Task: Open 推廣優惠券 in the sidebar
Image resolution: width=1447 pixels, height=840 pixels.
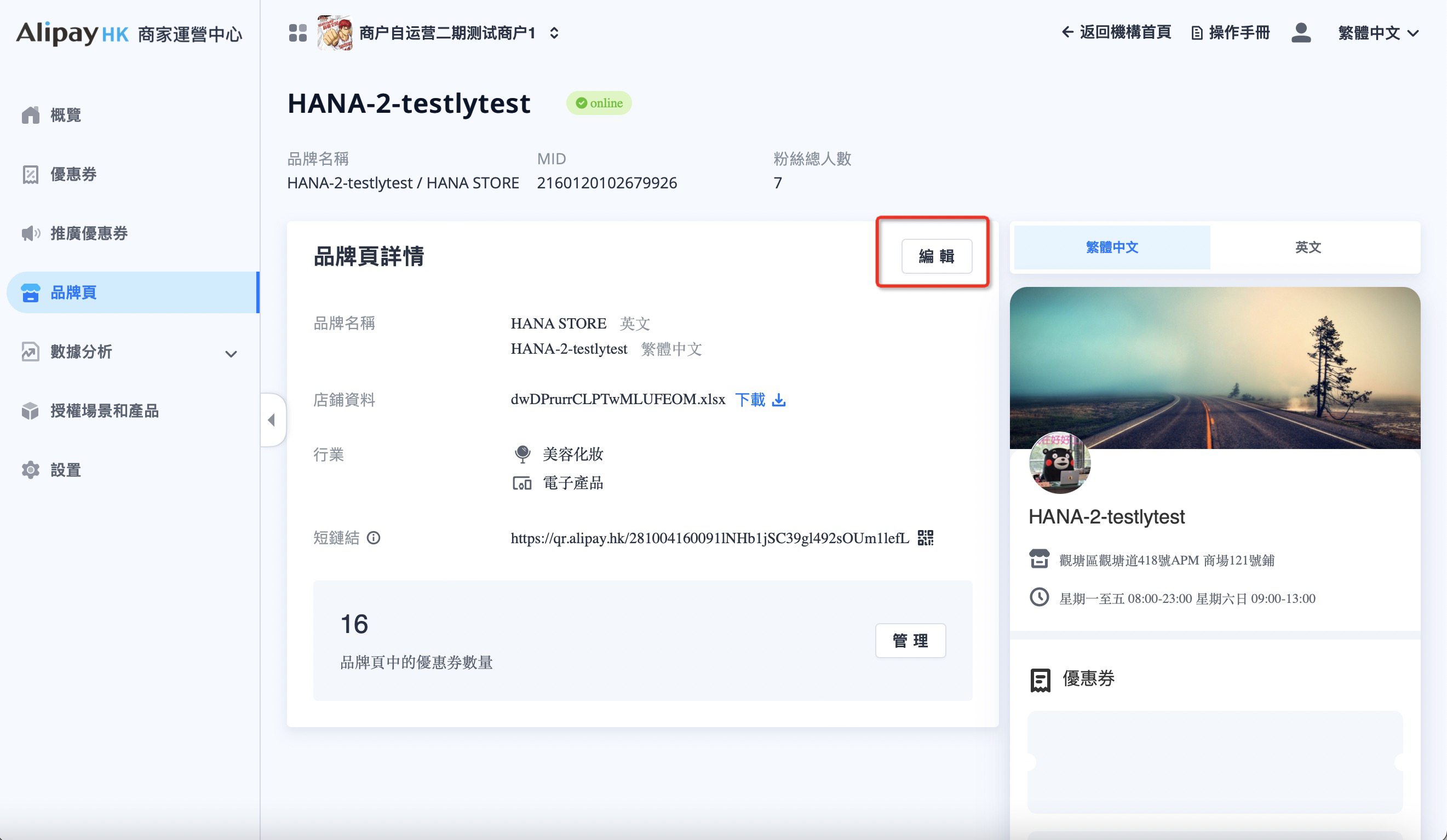Action: [x=88, y=233]
